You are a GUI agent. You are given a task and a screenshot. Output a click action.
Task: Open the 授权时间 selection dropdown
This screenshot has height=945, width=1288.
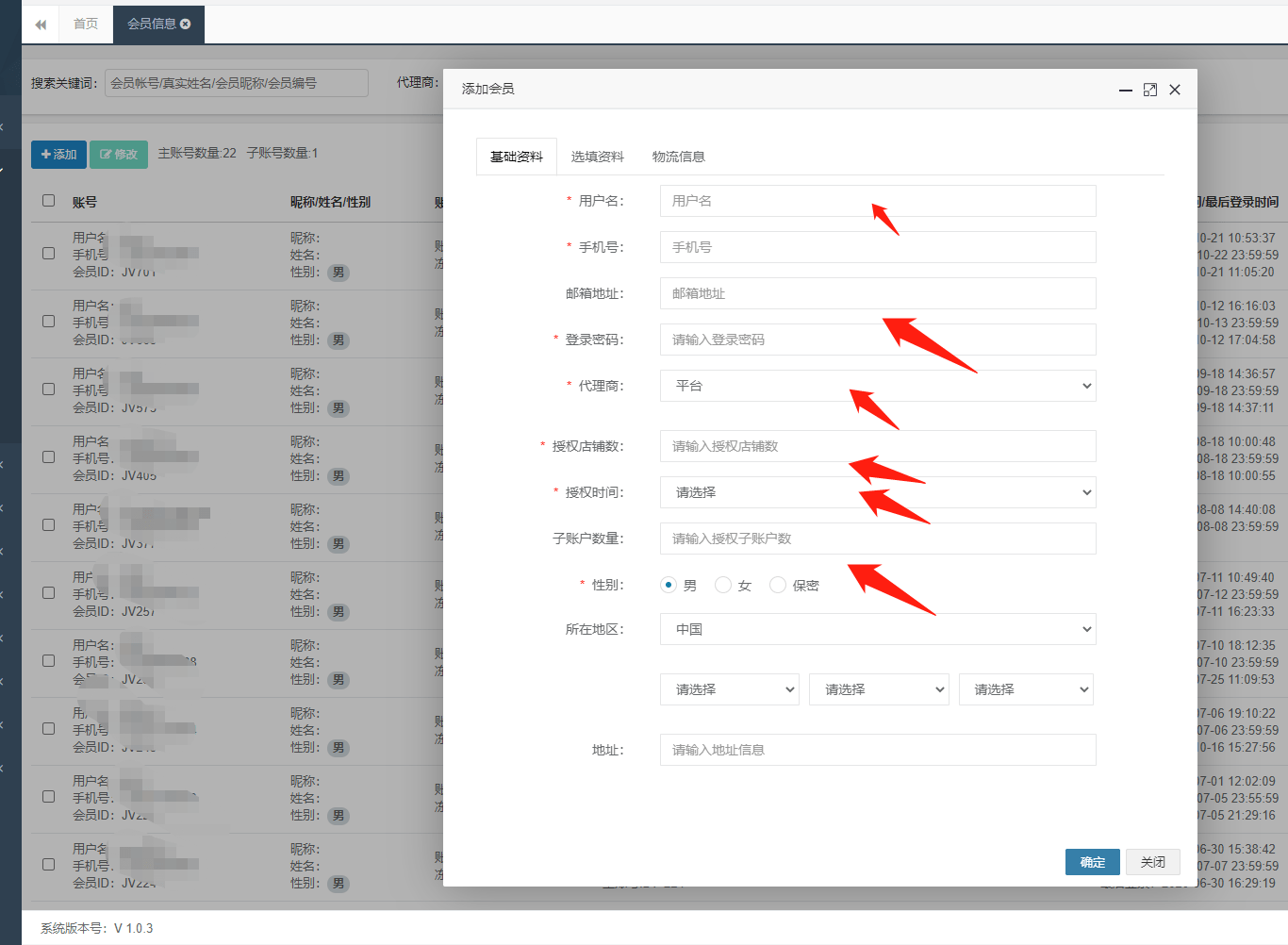pos(877,492)
